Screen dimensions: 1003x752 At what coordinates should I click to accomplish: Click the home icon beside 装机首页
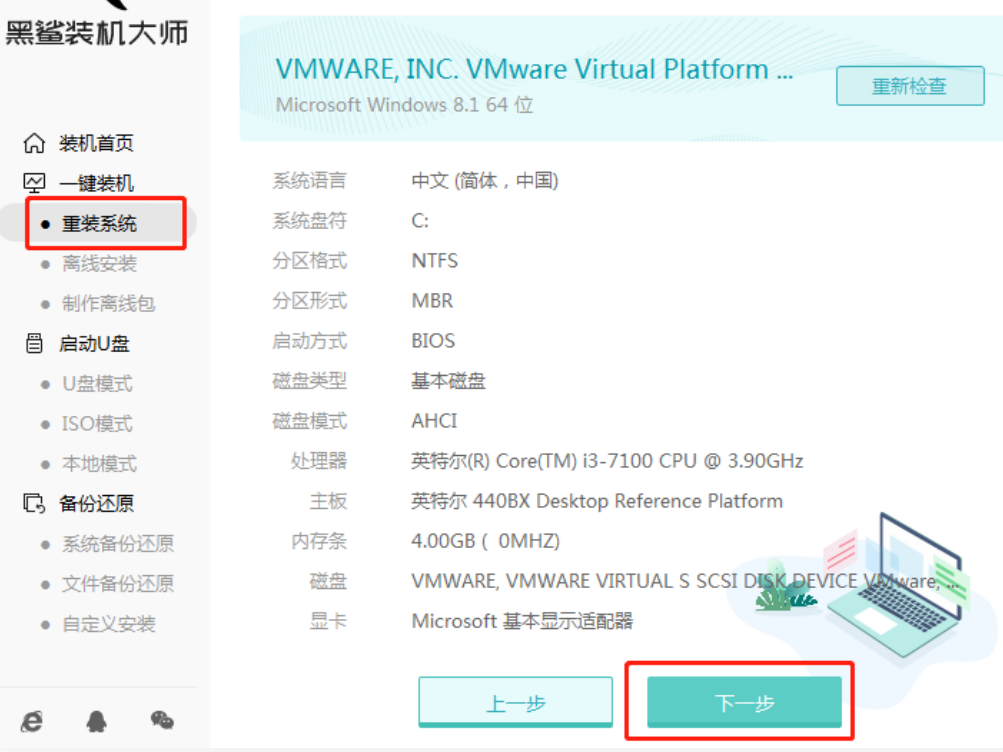tap(34, 144)
